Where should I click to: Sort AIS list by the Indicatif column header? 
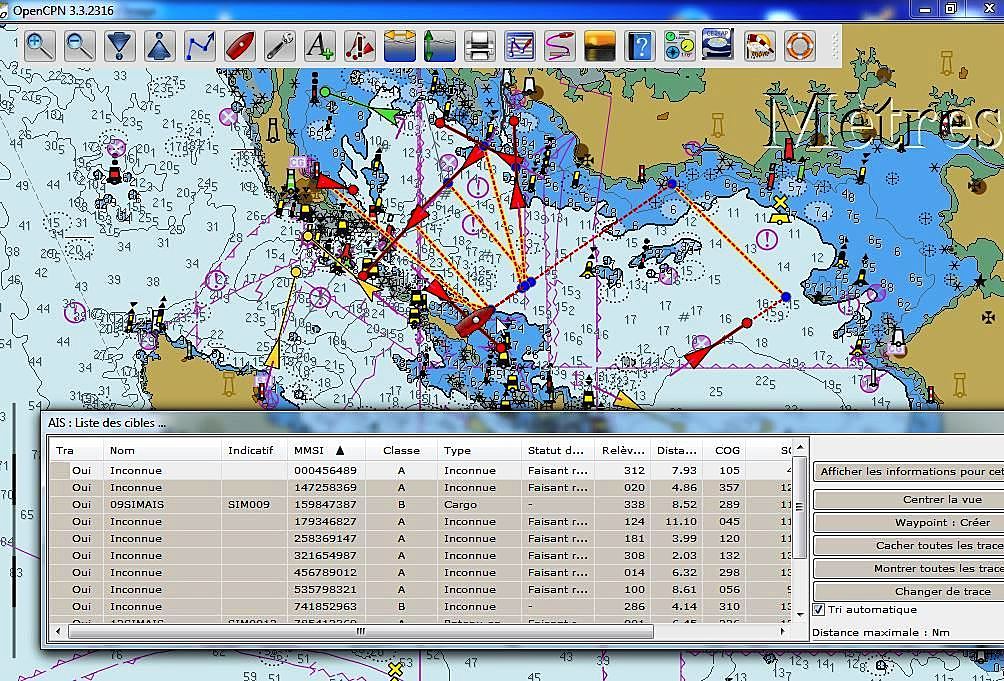tap(254, 451)
